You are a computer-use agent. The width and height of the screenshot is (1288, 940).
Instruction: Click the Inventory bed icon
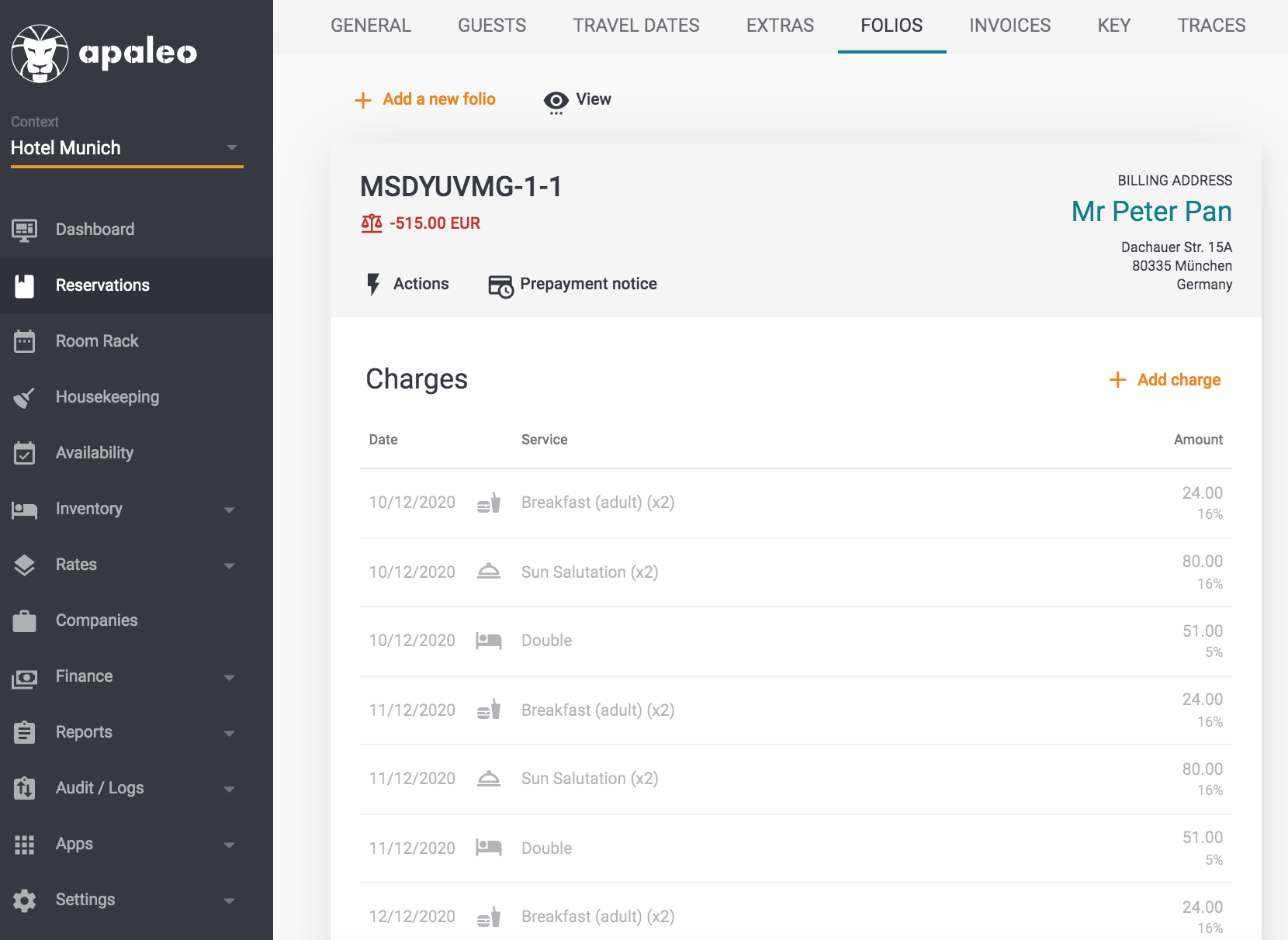(25, 510)
